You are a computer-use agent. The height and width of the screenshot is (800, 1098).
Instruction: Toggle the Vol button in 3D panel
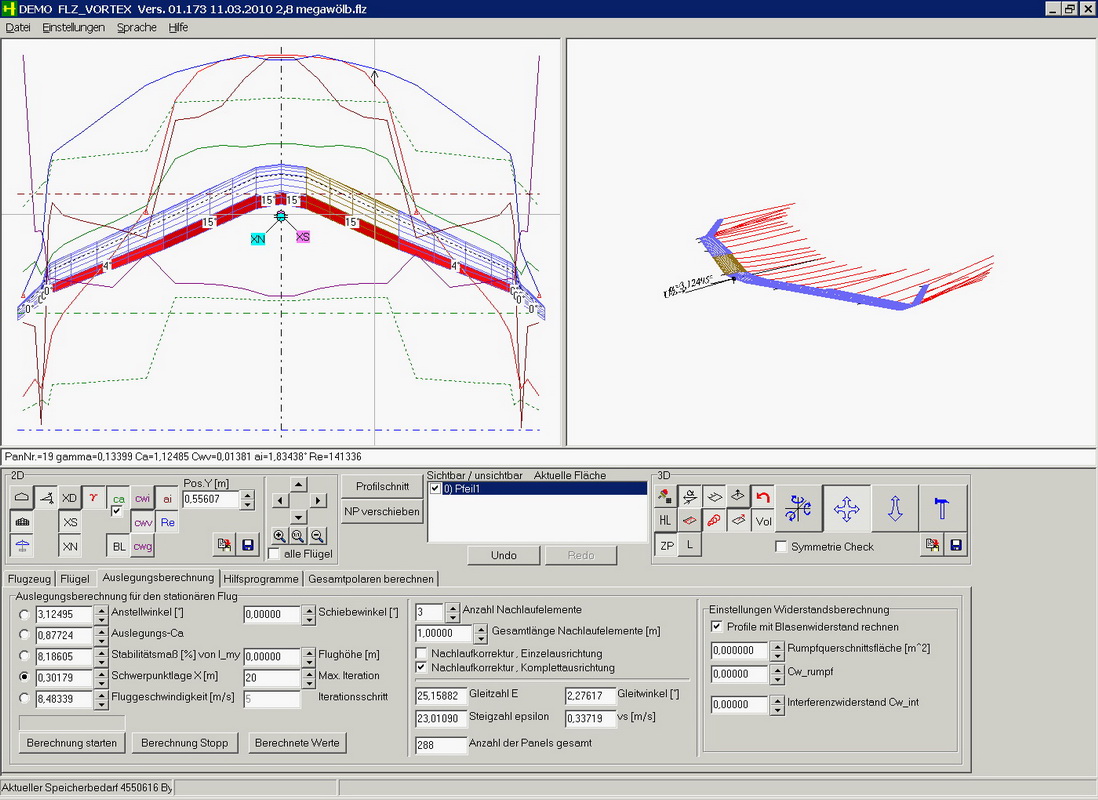pyautogui.click(x=763, y=520)
